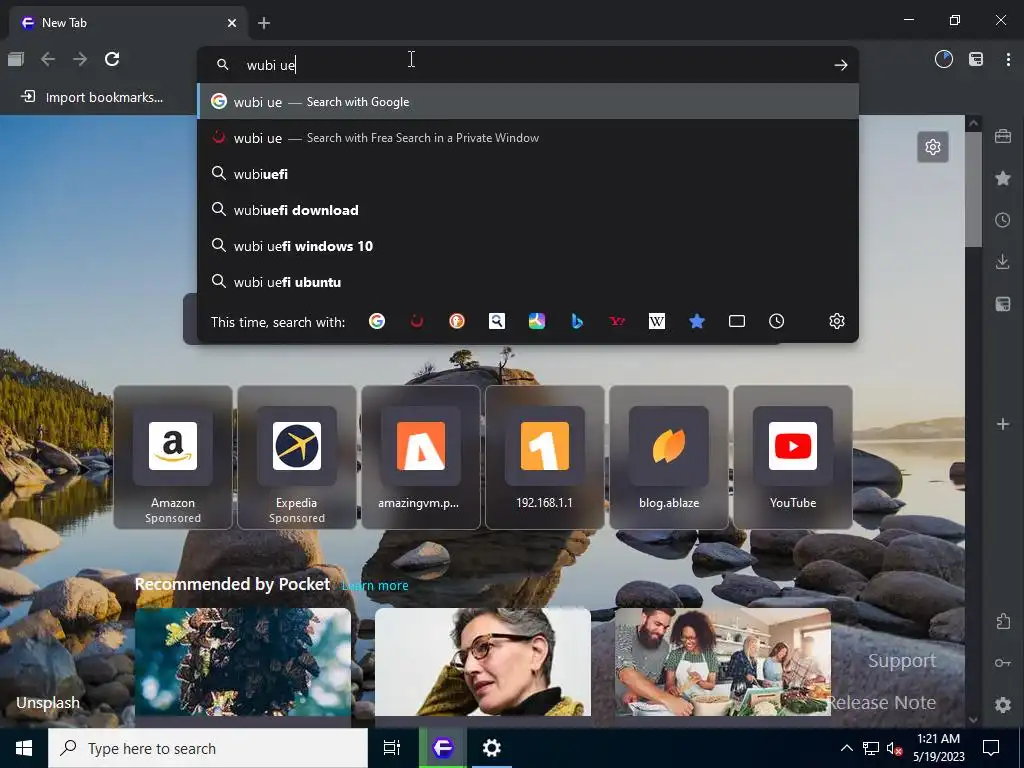Show hidden system tray icons

click(846, 748)
